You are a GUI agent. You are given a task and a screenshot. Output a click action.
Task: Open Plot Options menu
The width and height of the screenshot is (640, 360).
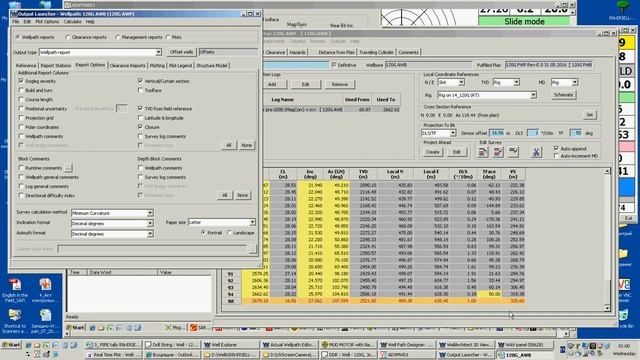coord(47,22)
